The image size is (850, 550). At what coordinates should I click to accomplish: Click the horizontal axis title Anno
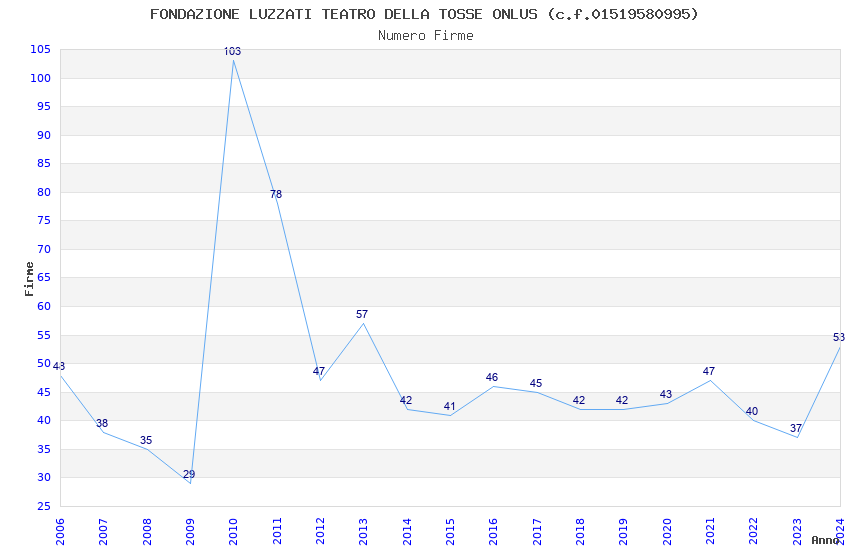pyautogui.click(x=825, y=540)
